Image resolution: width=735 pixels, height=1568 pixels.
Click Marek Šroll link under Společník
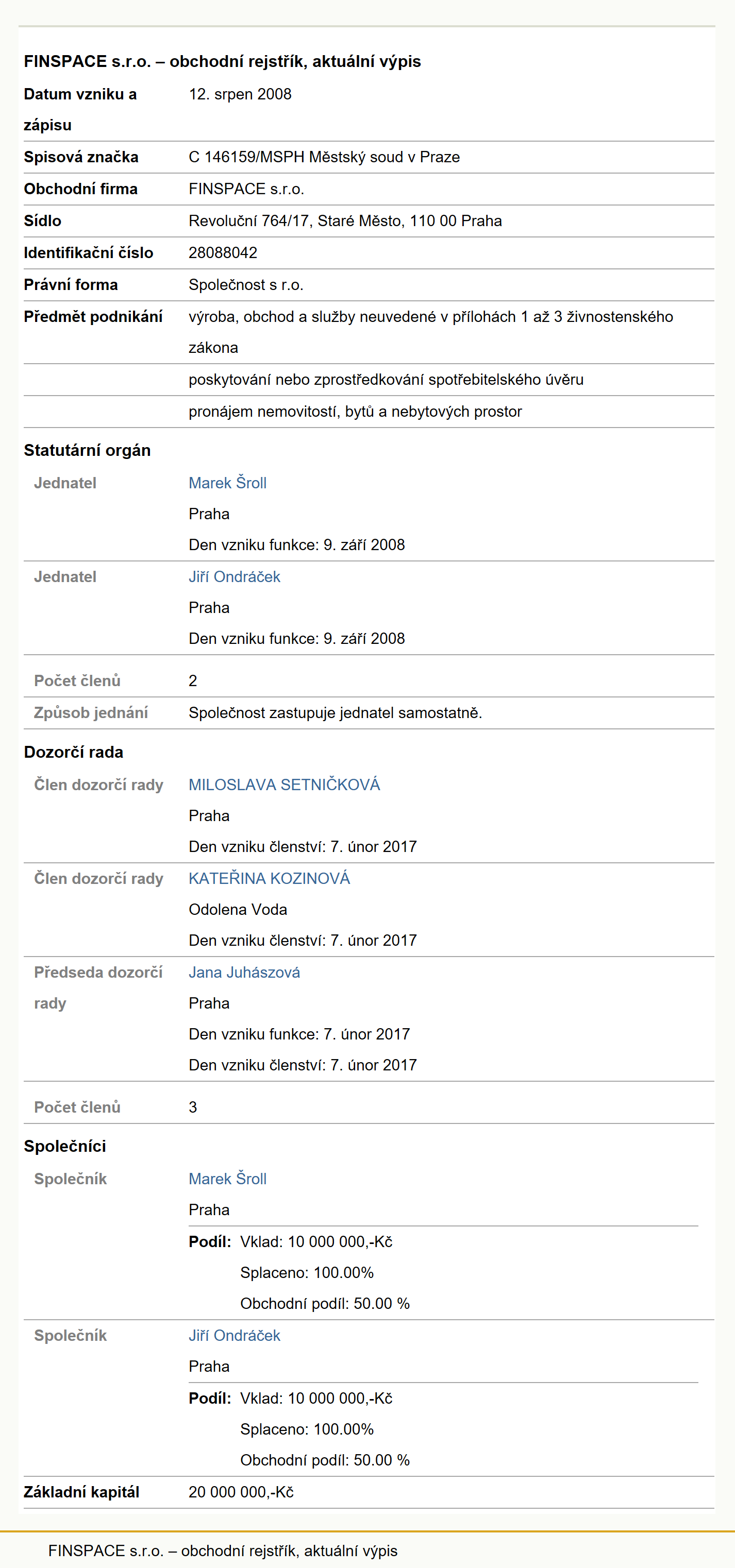click(227, 1179)
